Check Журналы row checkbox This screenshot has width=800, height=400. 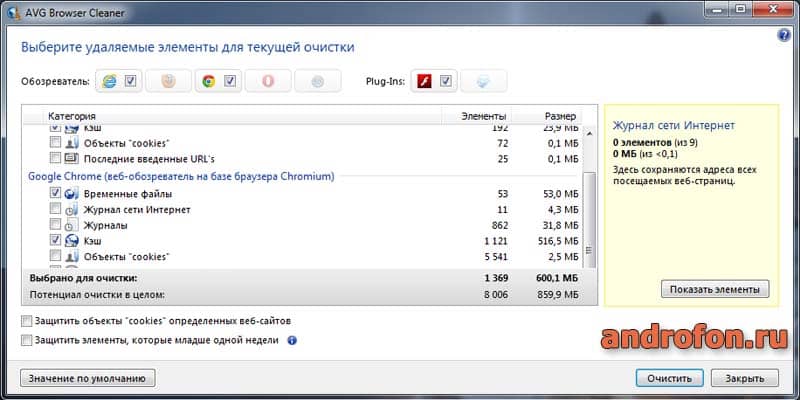(56, 224)
